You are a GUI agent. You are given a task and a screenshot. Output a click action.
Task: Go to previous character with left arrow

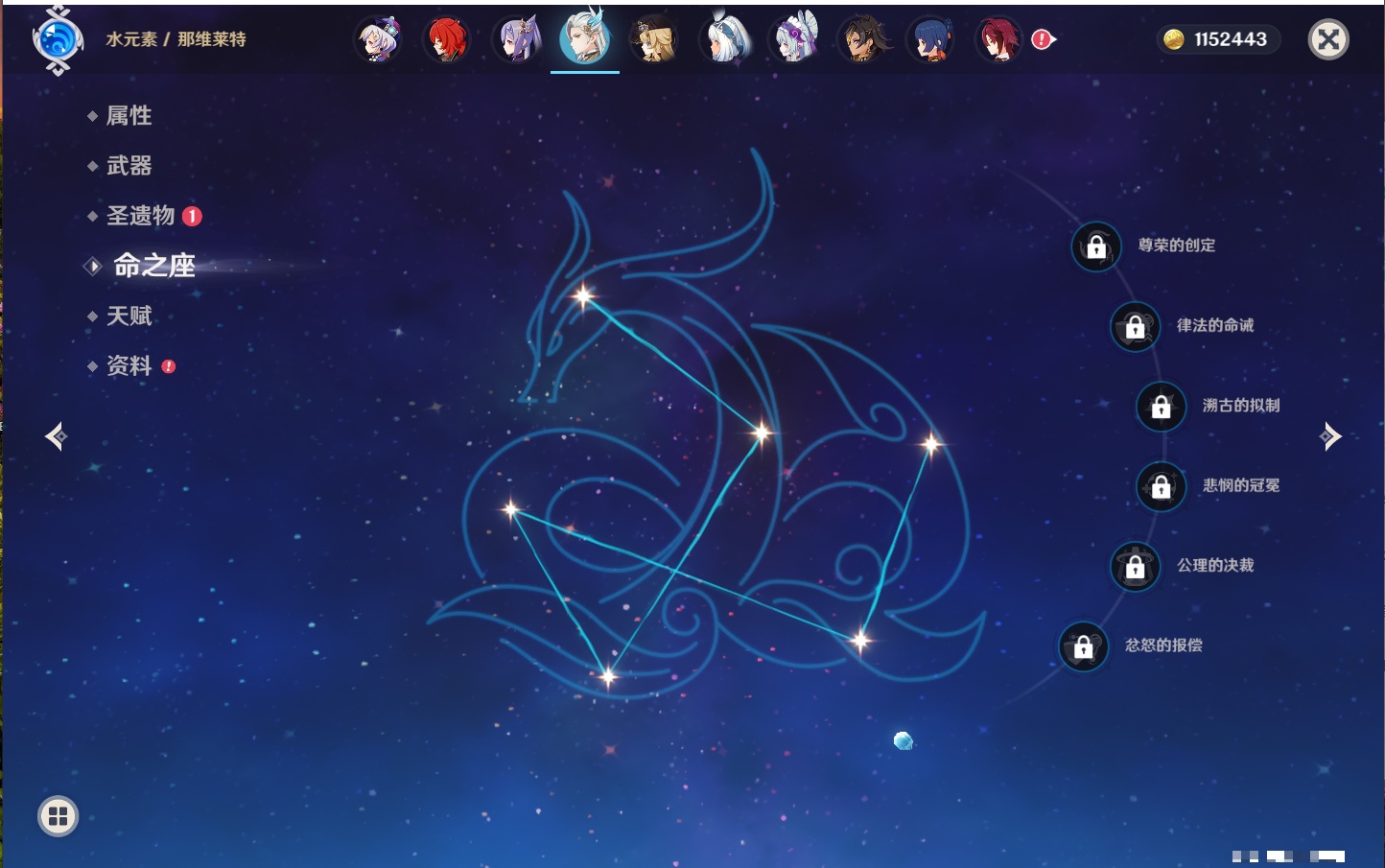(x=56, y=436)
